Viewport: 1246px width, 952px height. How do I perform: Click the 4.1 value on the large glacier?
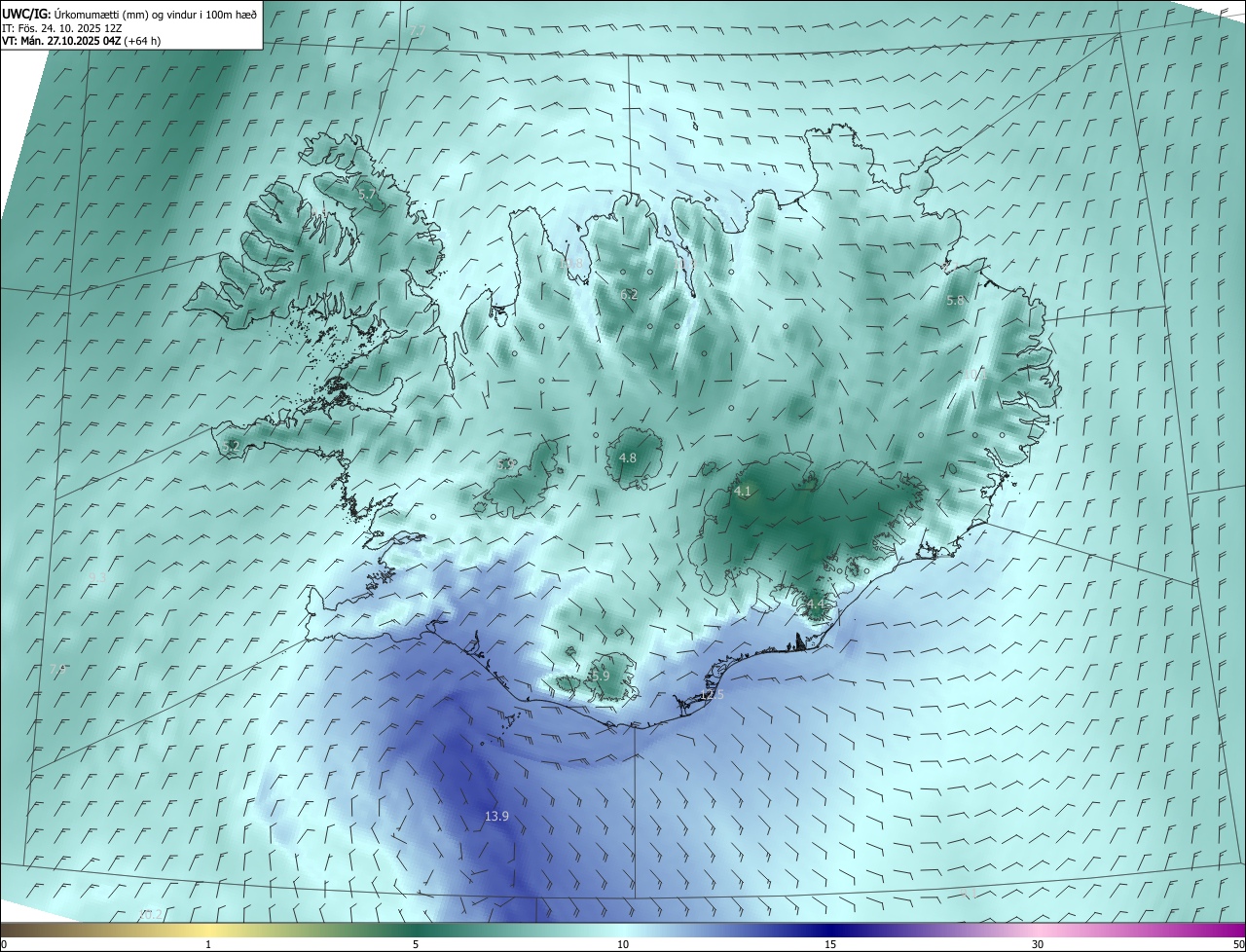click(743, 492)
